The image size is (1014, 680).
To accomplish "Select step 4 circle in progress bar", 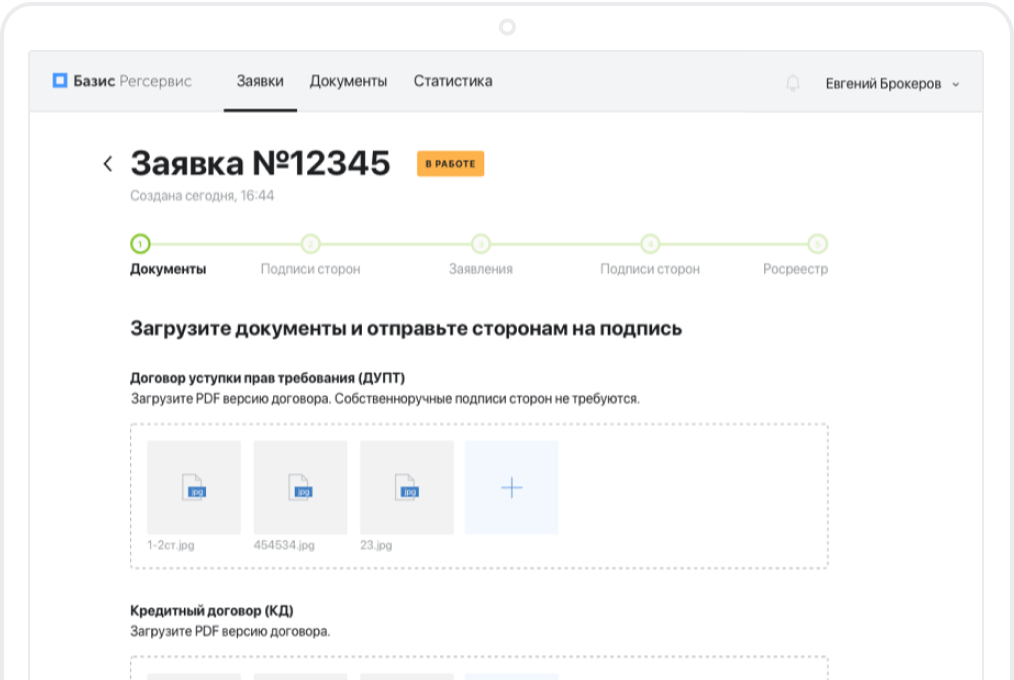I will pyautogui.click(x=650, y=244).
